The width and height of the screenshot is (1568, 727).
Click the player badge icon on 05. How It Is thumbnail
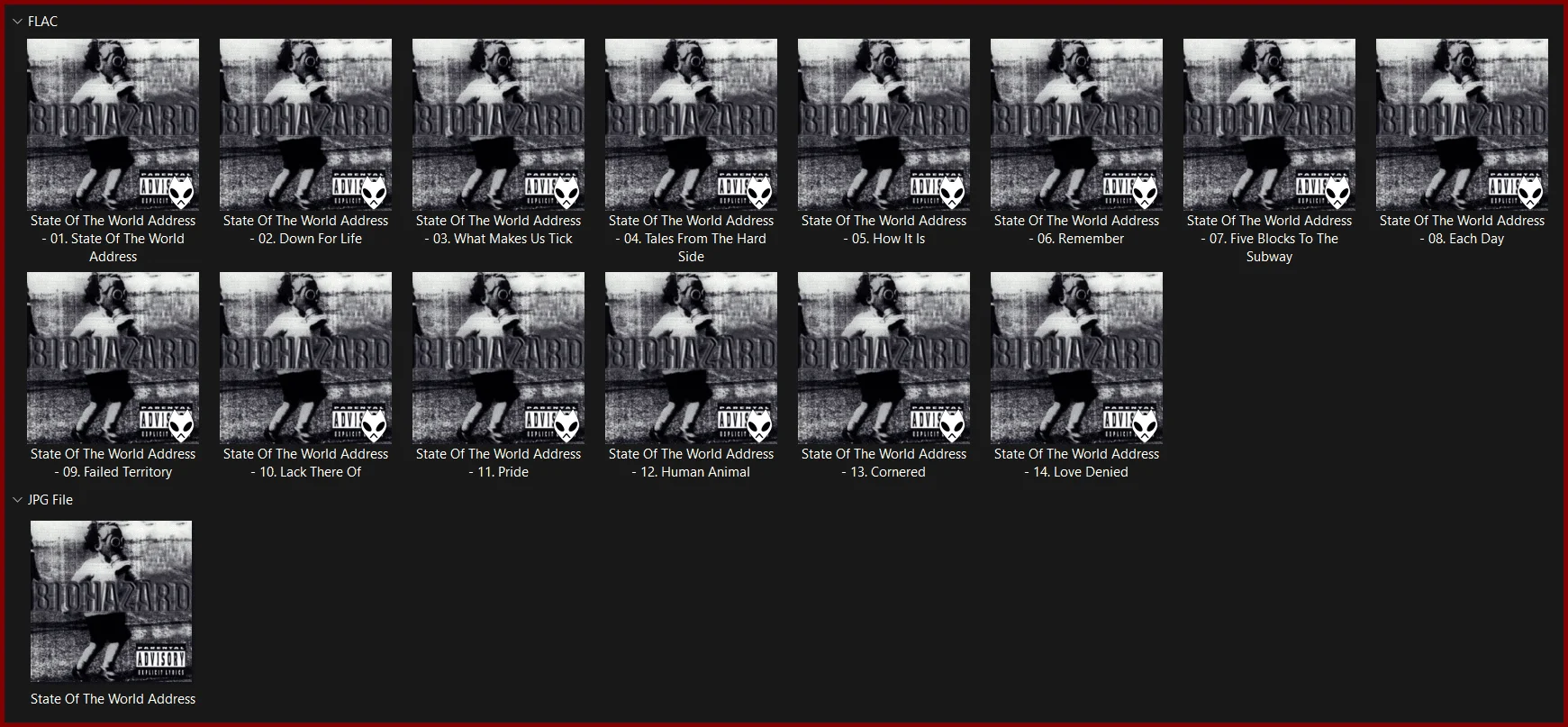[953, 192]
